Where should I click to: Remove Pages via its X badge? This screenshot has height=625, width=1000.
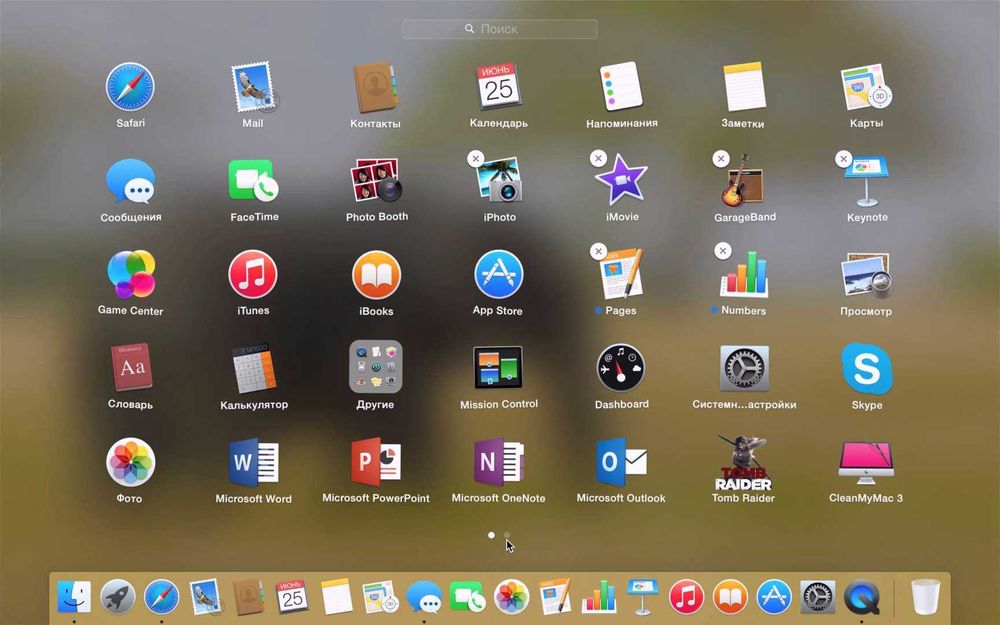[598, 251]
